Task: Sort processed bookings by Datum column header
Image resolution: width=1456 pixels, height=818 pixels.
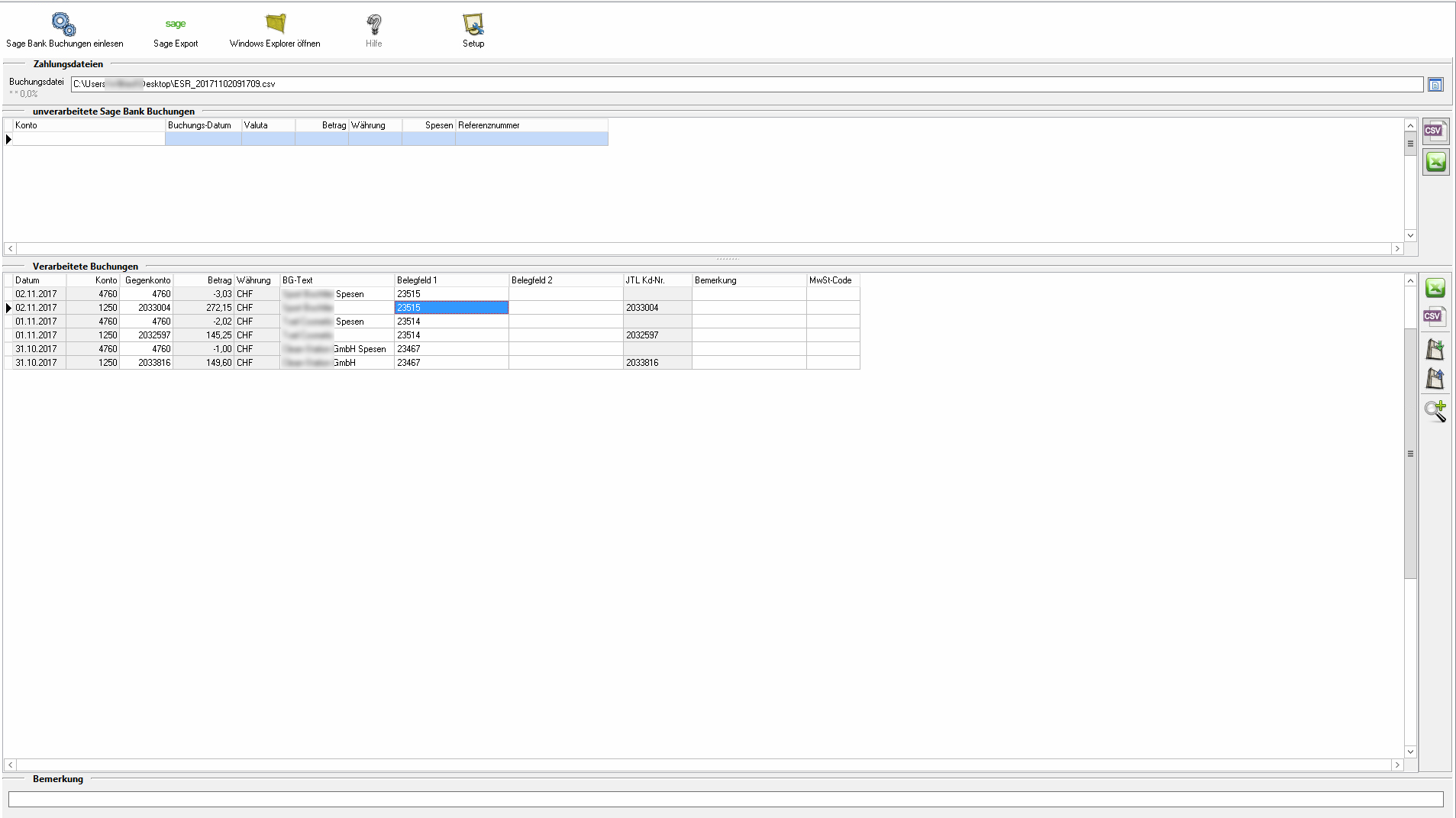Action: pyautogui.click(x=39, y=280)
